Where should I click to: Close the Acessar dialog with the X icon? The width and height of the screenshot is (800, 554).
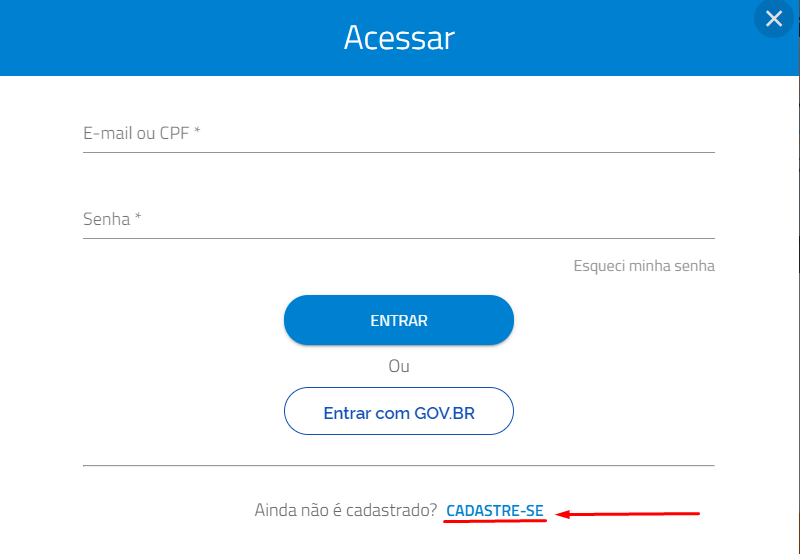(773, 19)
